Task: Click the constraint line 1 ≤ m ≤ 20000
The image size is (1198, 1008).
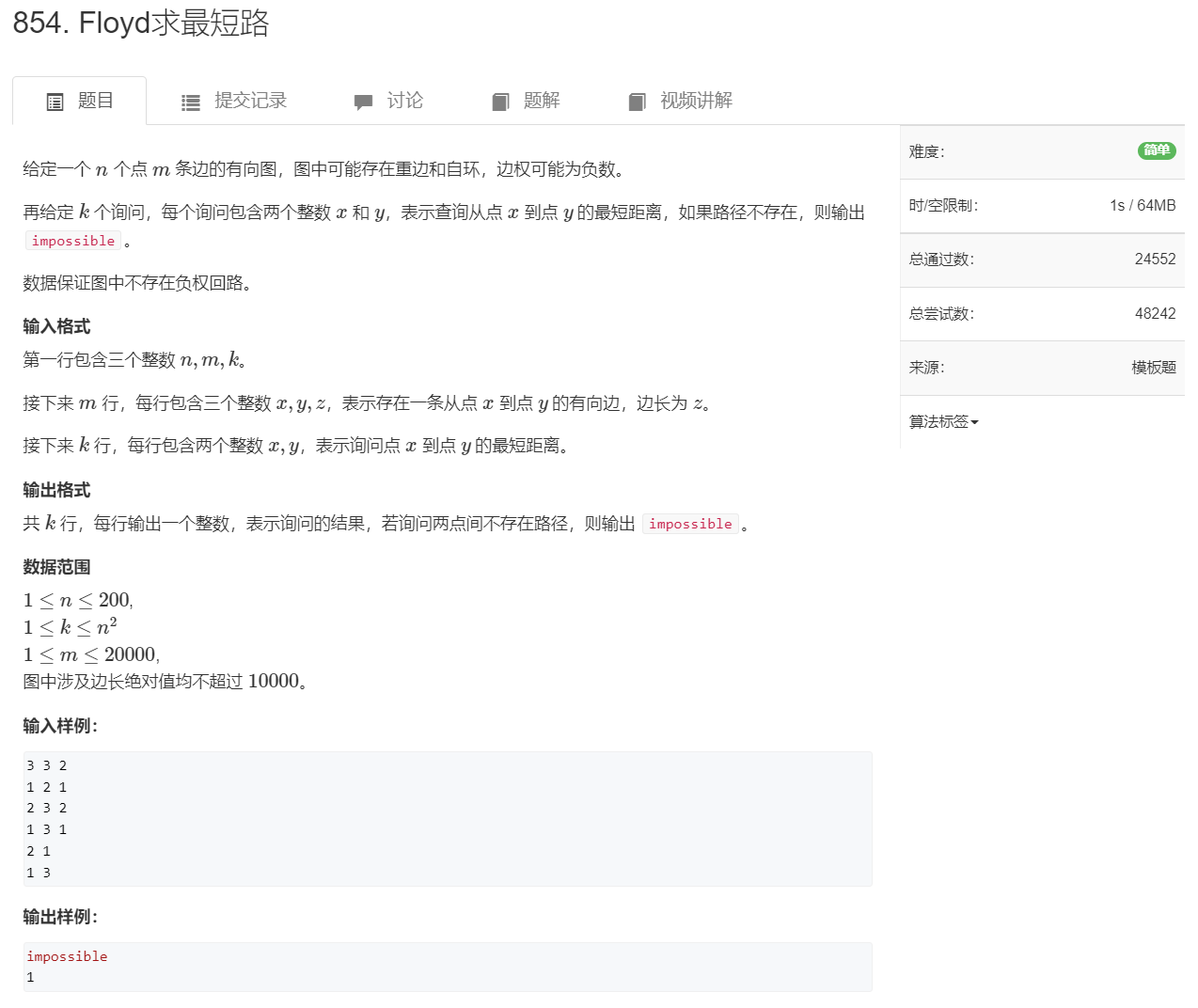Action: click(x=91, y=654)
